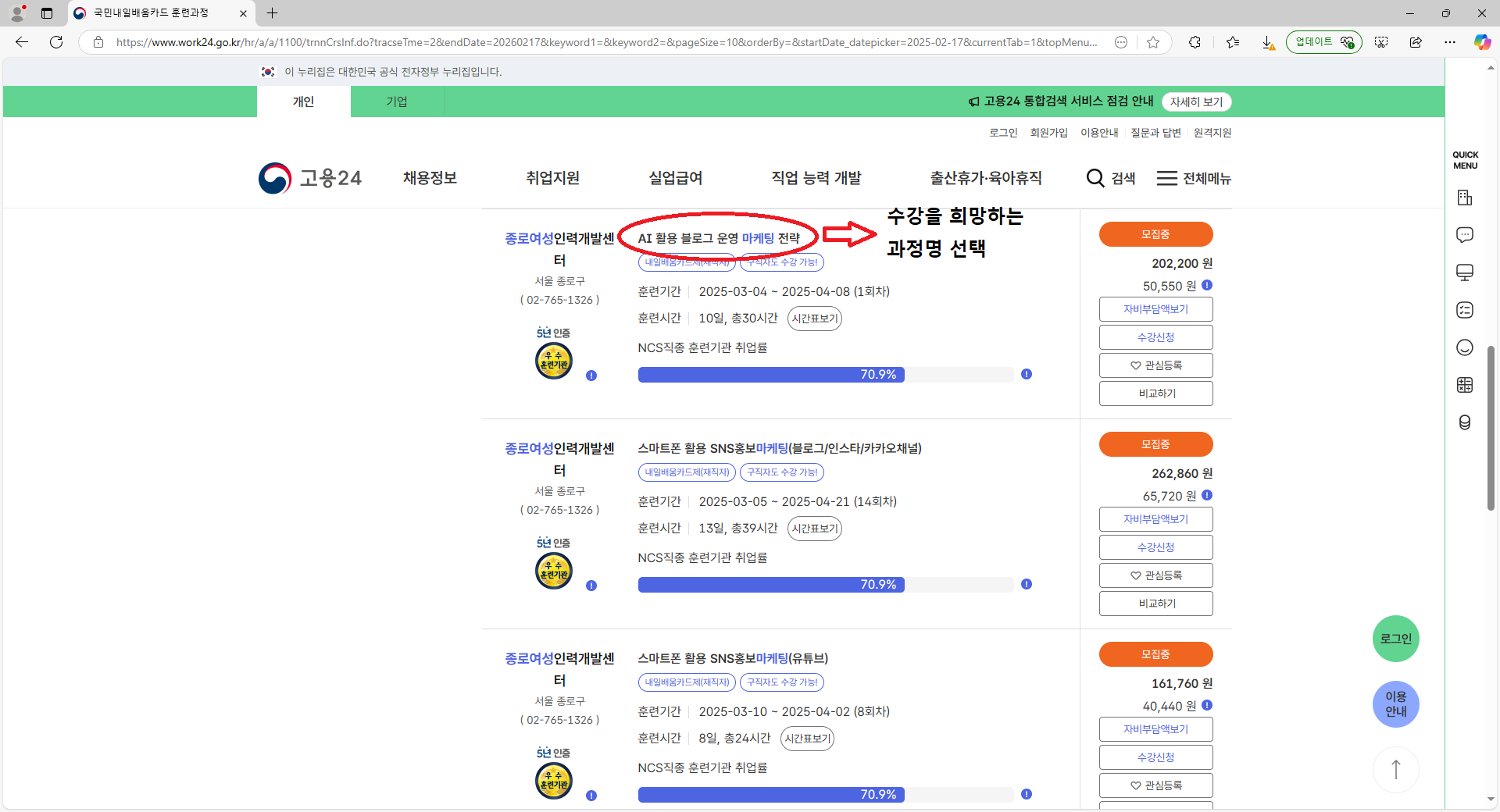The image size is (1500, 812).
Task: Click 수강신청 for the first course
Action: click(1155, 337)
